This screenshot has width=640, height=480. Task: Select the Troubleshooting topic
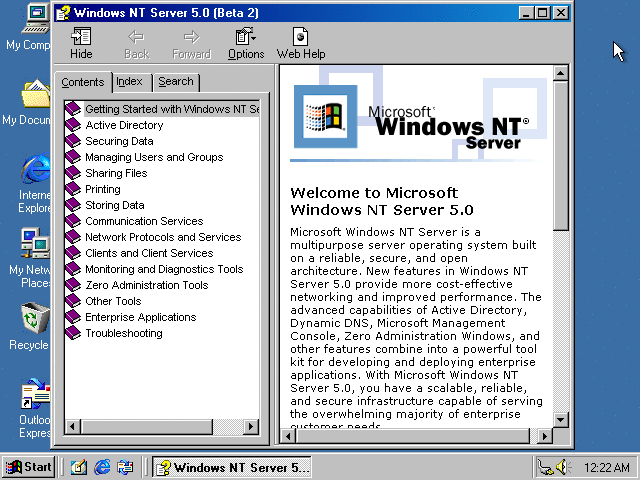click(x=124, y=333)
